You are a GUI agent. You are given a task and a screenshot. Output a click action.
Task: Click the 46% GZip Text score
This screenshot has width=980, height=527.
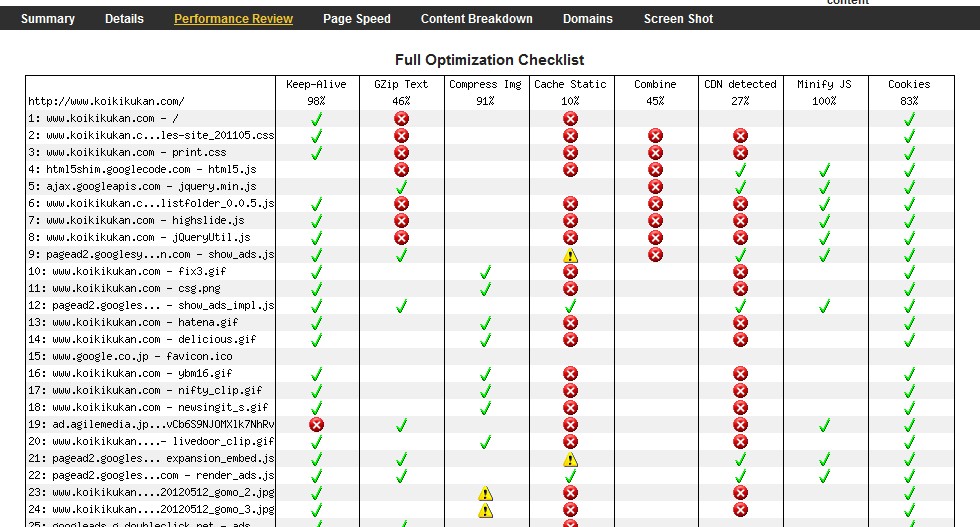[x=401, y=101]
